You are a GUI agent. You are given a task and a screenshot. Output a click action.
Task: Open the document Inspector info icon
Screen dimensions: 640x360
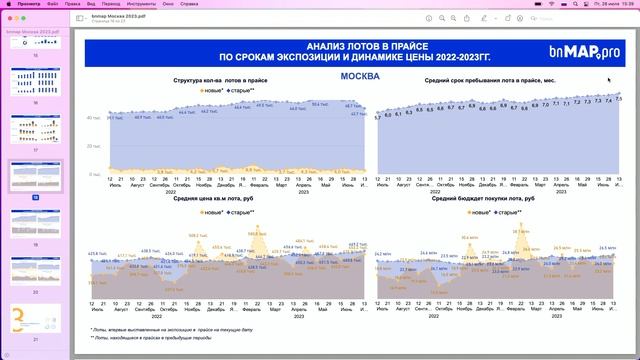coord(429,18)
